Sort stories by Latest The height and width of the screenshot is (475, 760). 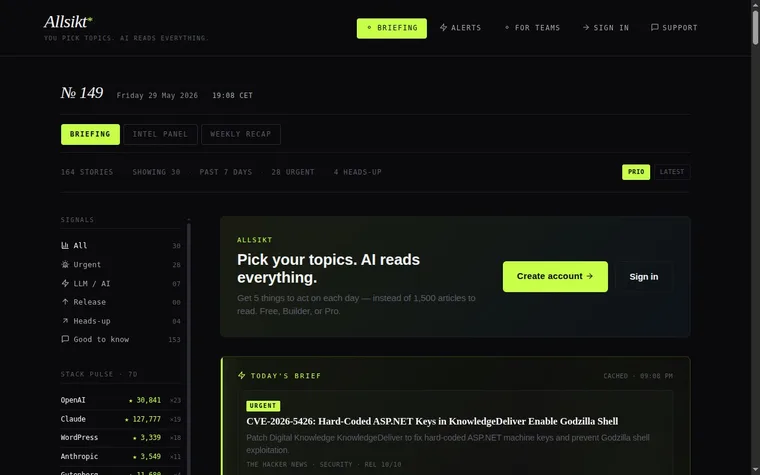pyautogui.click(x=672, y=172)
